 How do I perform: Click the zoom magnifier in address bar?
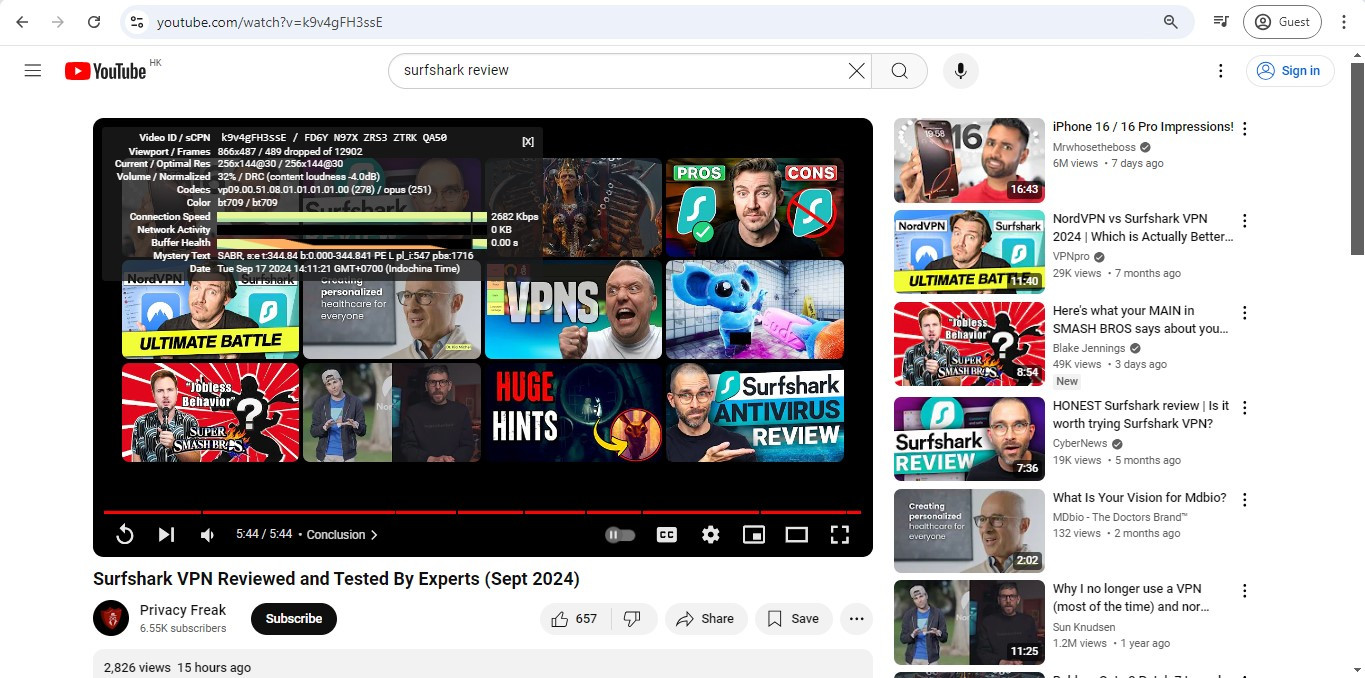coord(1170,22)
